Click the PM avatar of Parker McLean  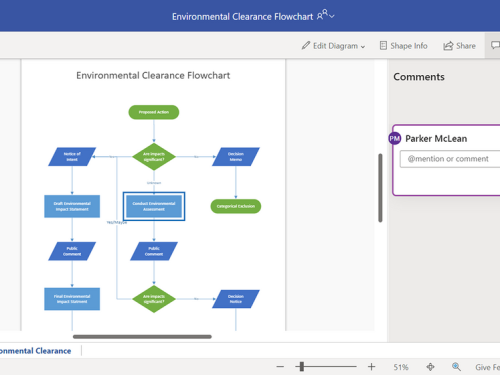click(x=395, y=138)
